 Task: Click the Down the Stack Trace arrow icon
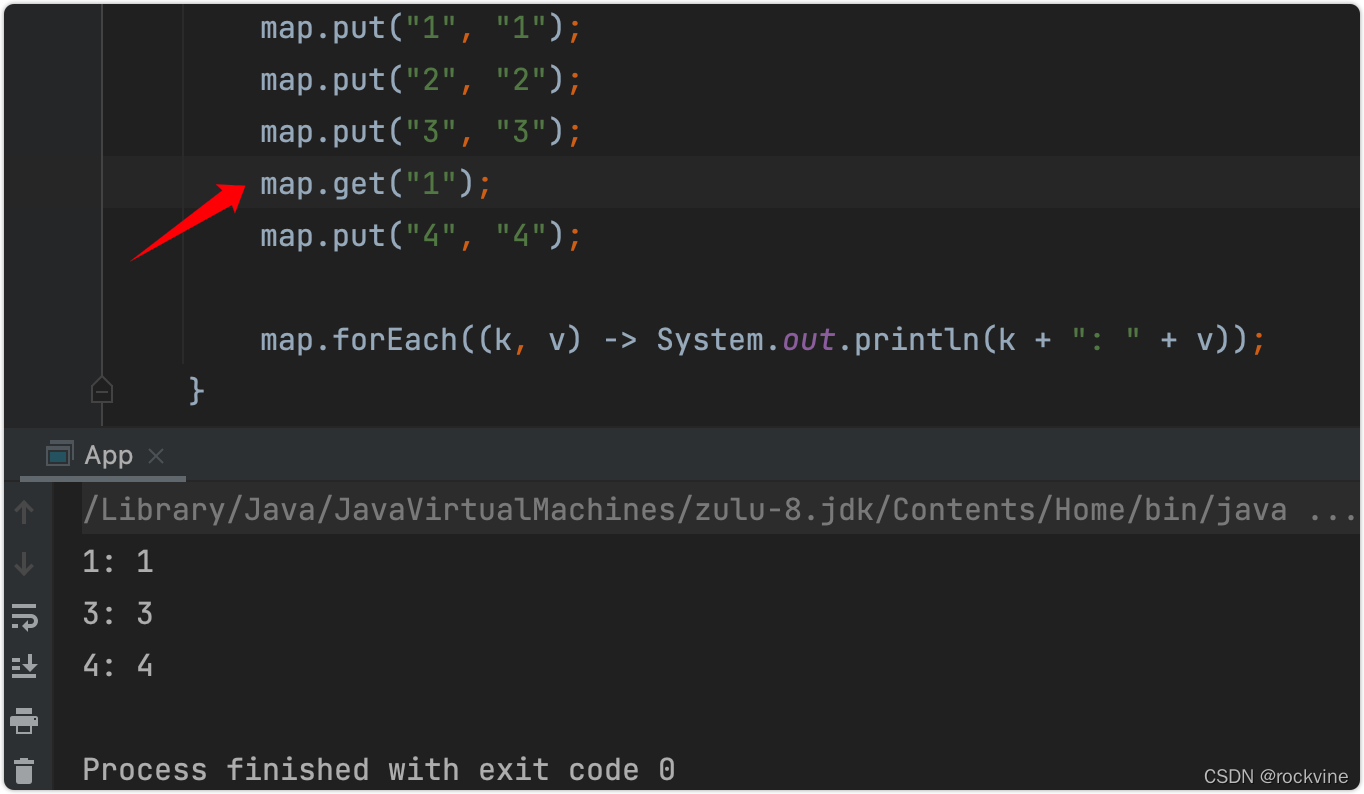25,564
